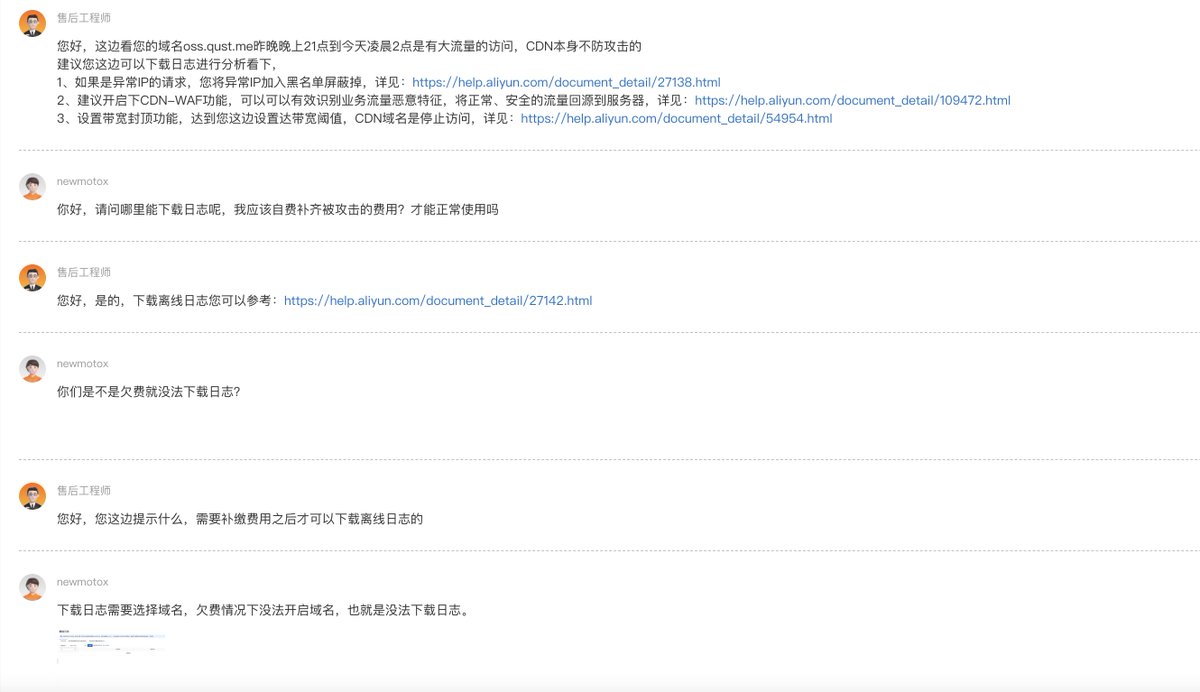This screenshot has width=1200, height=692.
Task: Open help link document_detail/54954.html
Action: coord(676,118)
